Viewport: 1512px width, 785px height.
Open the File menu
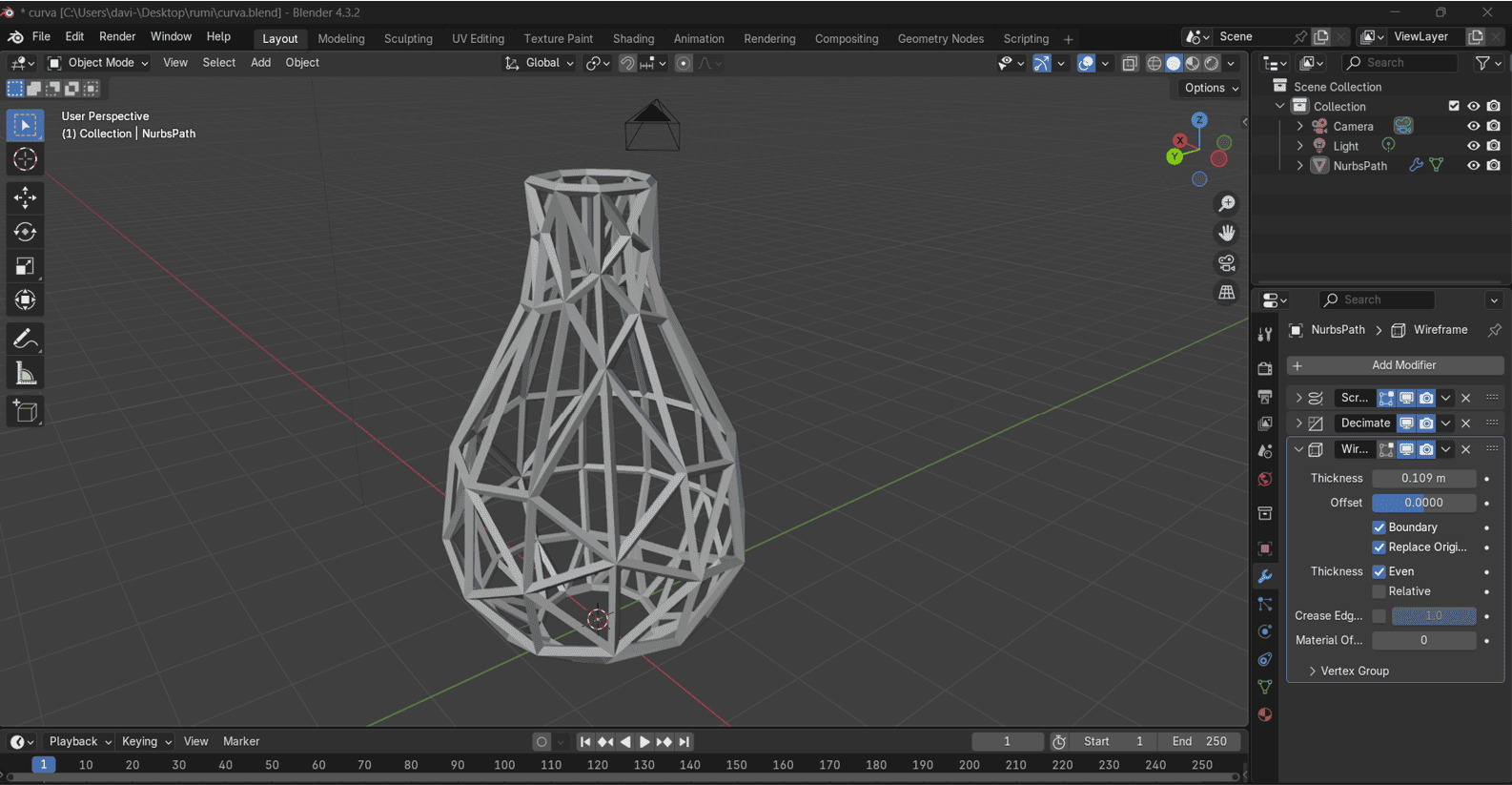coord(41,36)
